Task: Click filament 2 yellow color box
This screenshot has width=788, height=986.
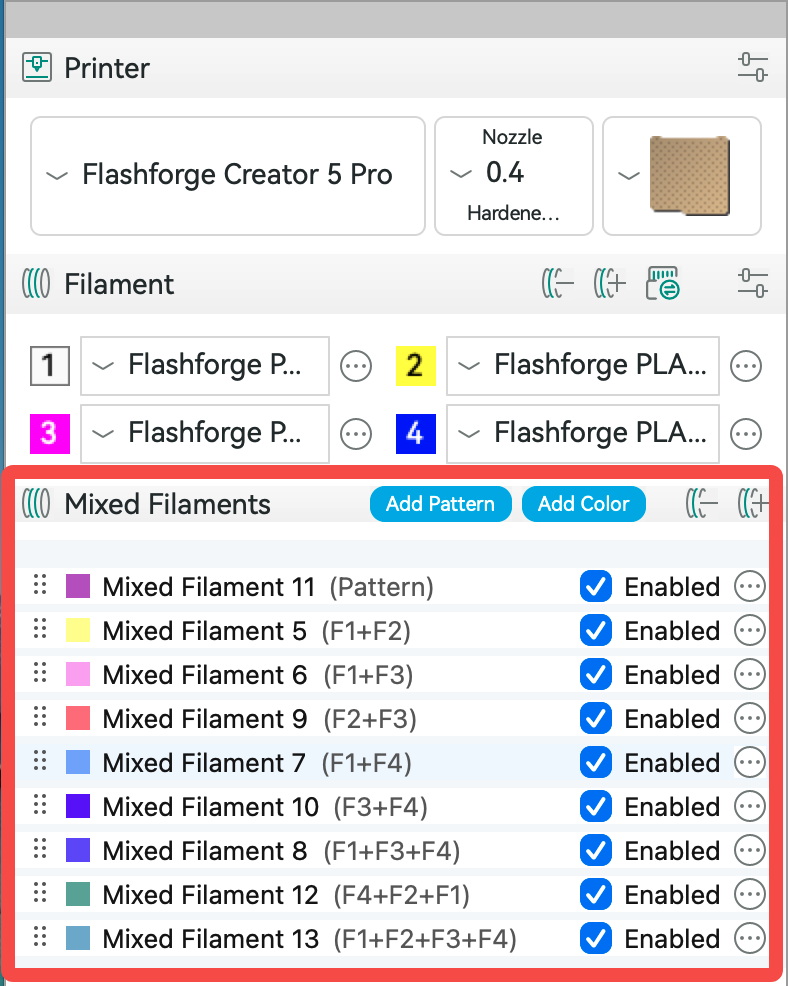Action: pyautogui.click(x=416, y=365)
